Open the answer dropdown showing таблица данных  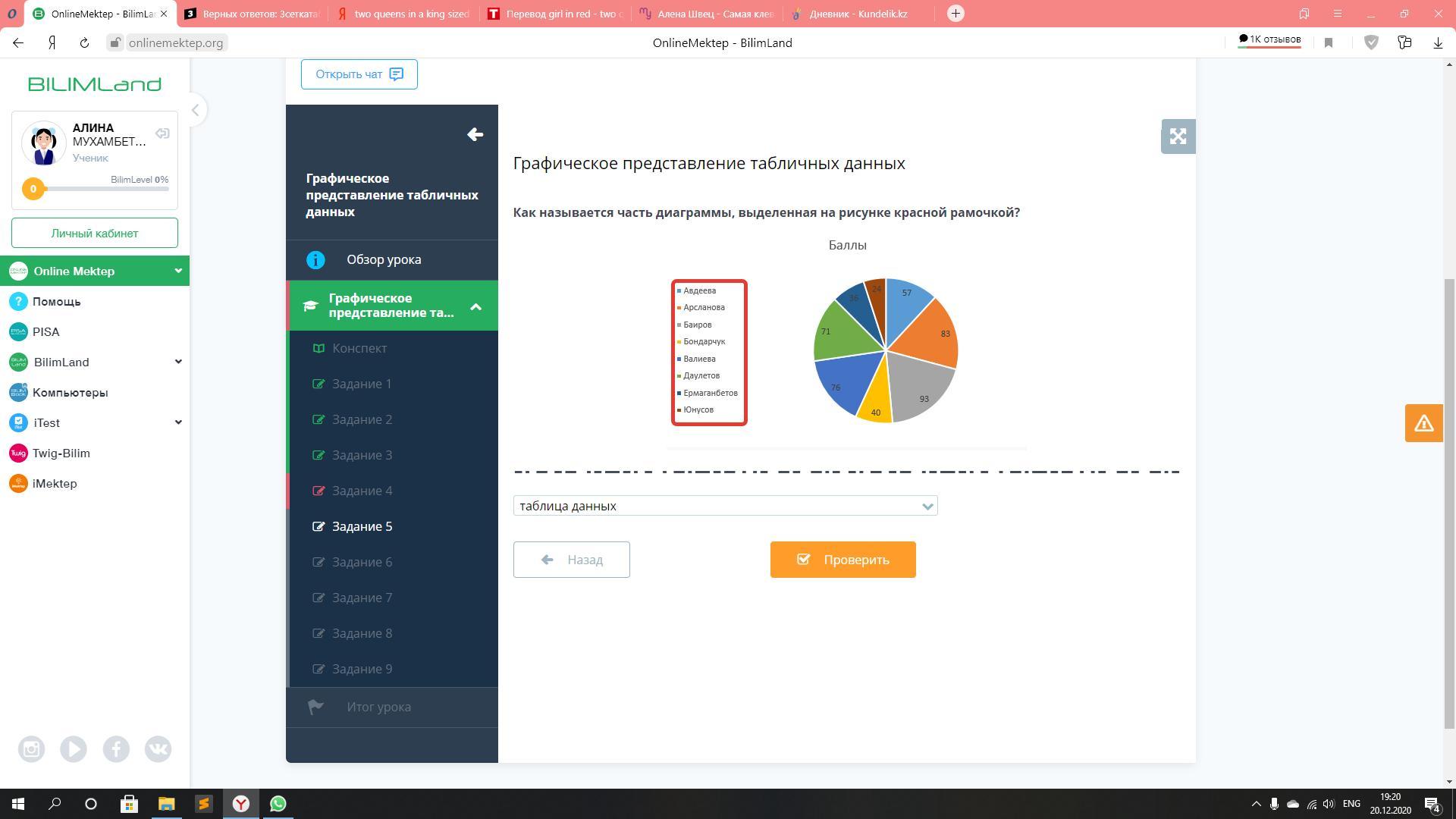725,506
